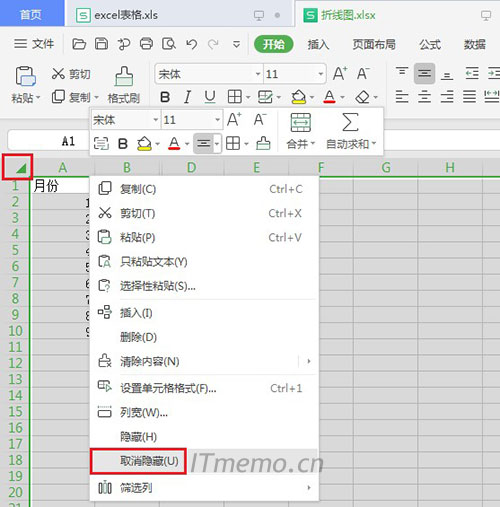This screenshot has height=507, width=500.
Task: Choose 复制(C) from context menu
Action: [204, 189]
